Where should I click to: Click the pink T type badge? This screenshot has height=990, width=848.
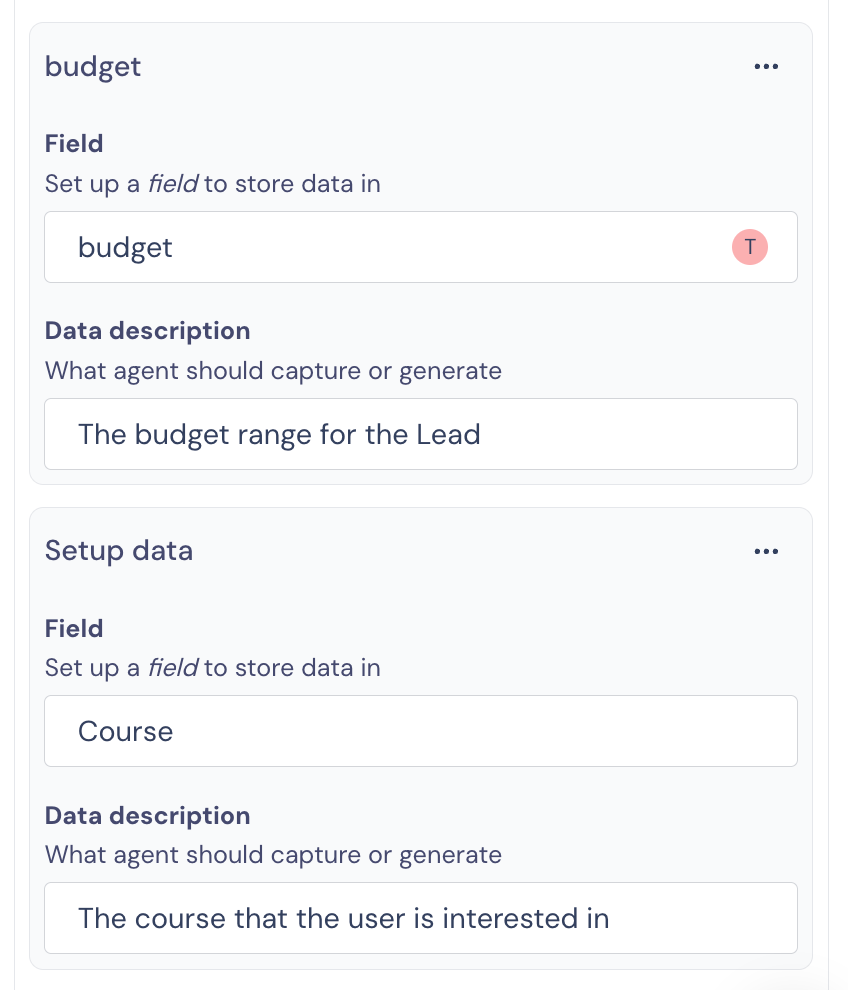tap(749, 247)
